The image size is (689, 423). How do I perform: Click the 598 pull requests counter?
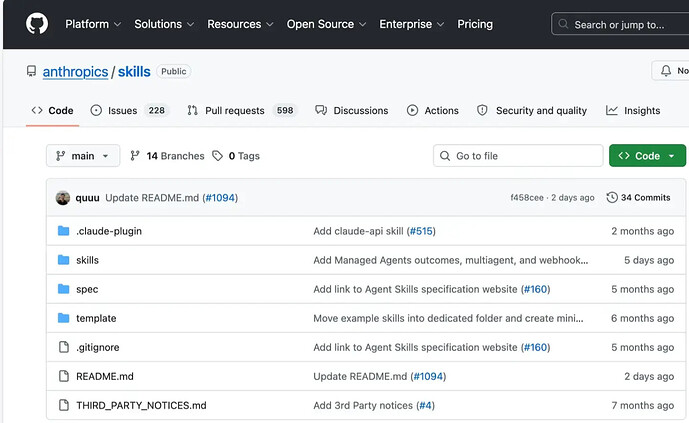click(x=285, y=110)
